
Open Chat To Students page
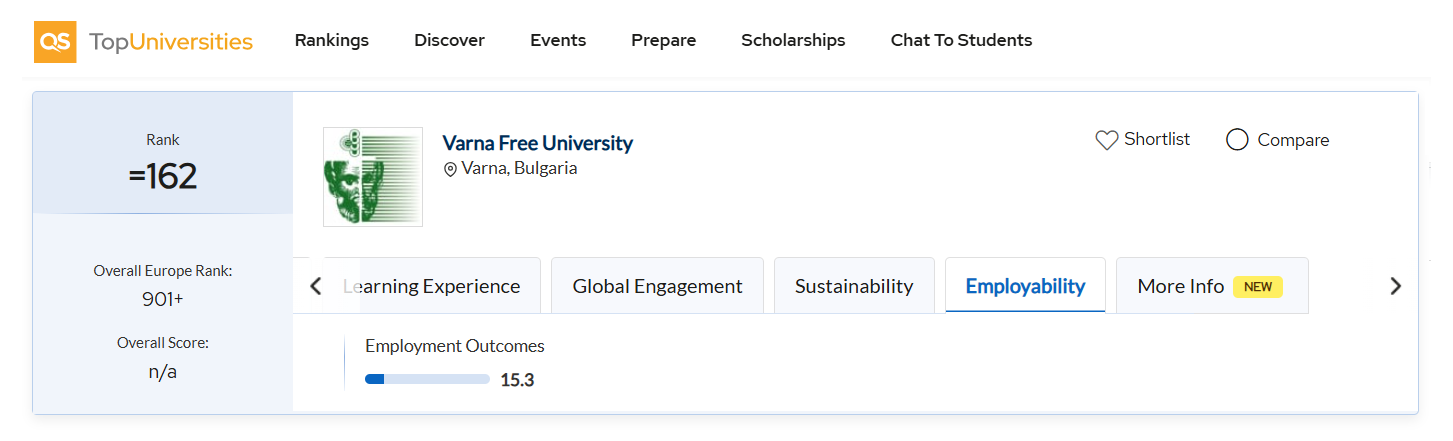[x=961, y=40]
